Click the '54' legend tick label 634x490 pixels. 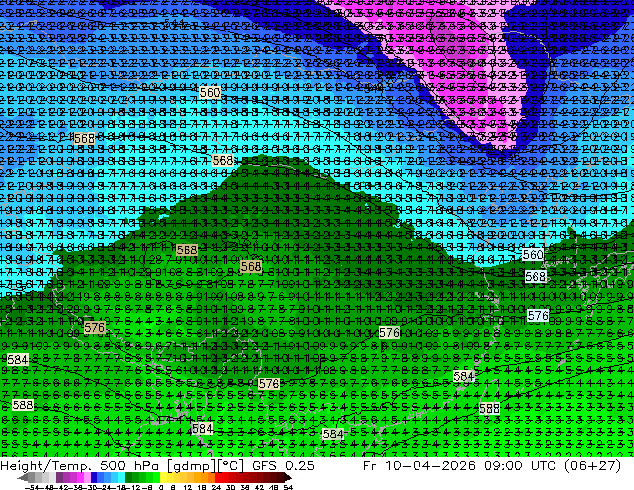[288, 487]
